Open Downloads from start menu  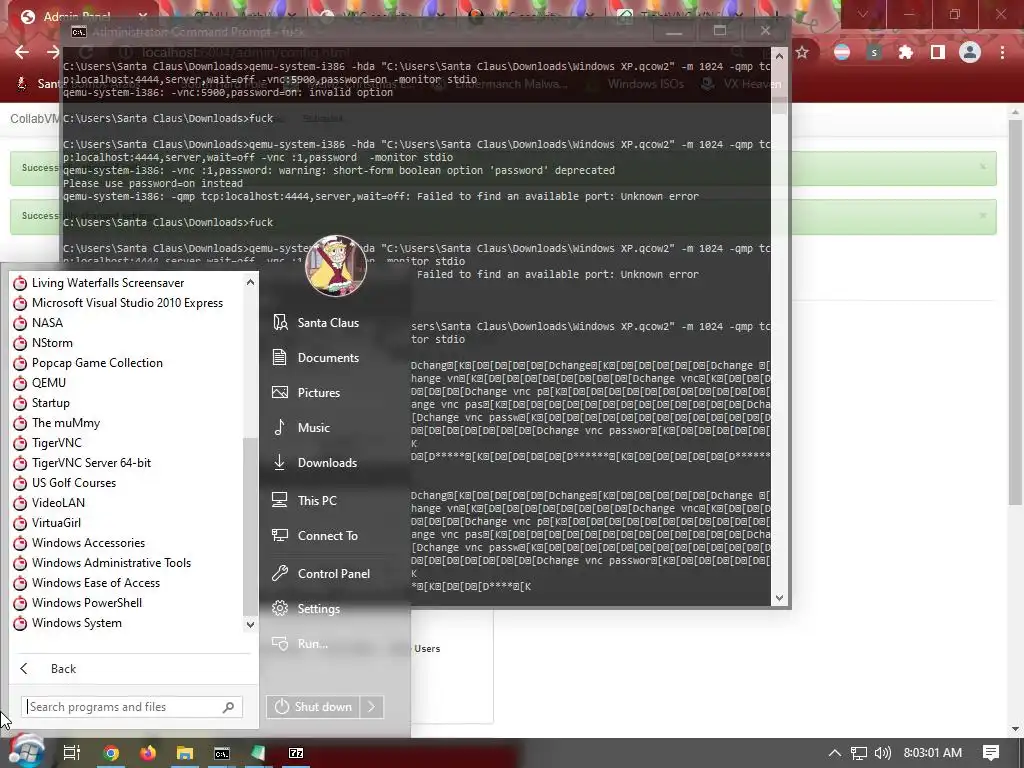pyautogui.click(x=315, y=463)
